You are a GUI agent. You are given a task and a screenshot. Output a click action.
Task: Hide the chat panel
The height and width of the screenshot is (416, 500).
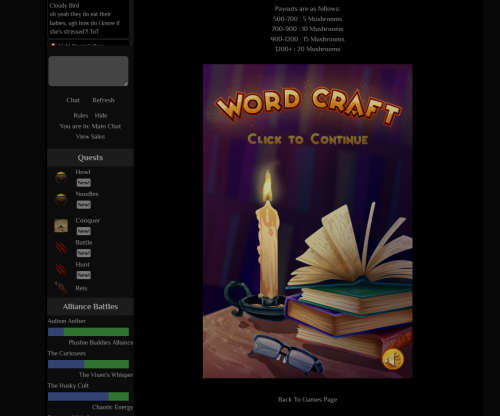(101, 115)
